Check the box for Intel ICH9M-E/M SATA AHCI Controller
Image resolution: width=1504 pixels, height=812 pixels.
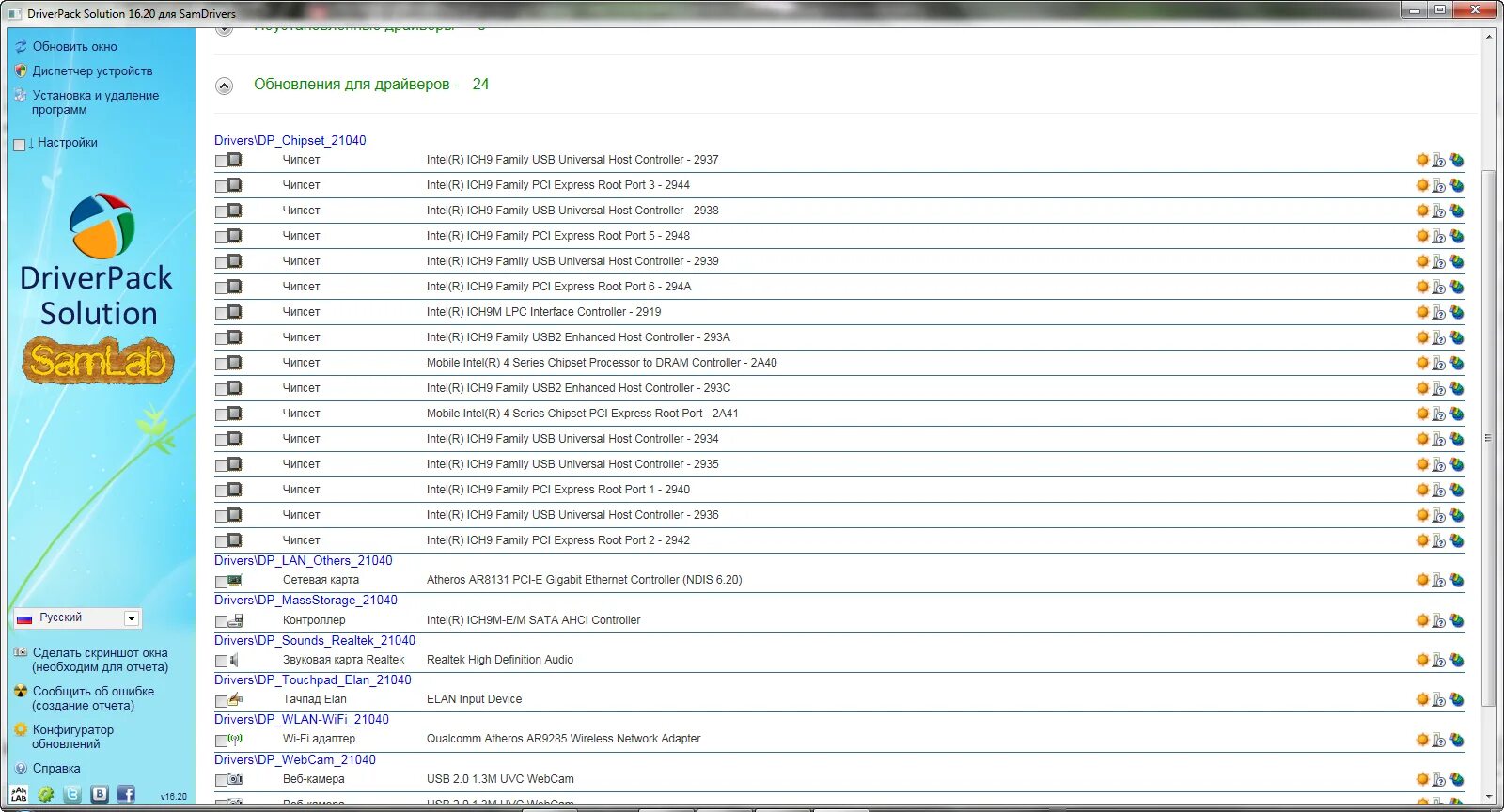coord(221,621)
